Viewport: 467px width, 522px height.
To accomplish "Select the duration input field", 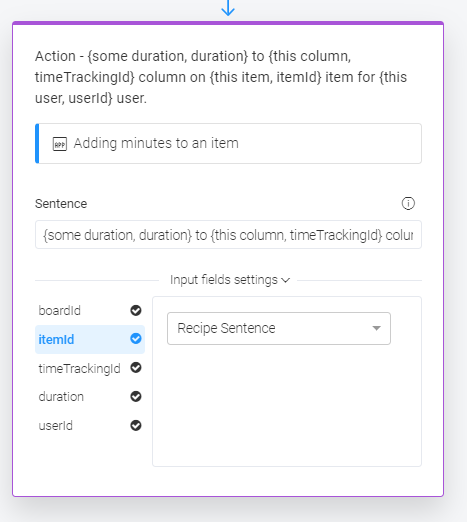I will tap(90, 397).
